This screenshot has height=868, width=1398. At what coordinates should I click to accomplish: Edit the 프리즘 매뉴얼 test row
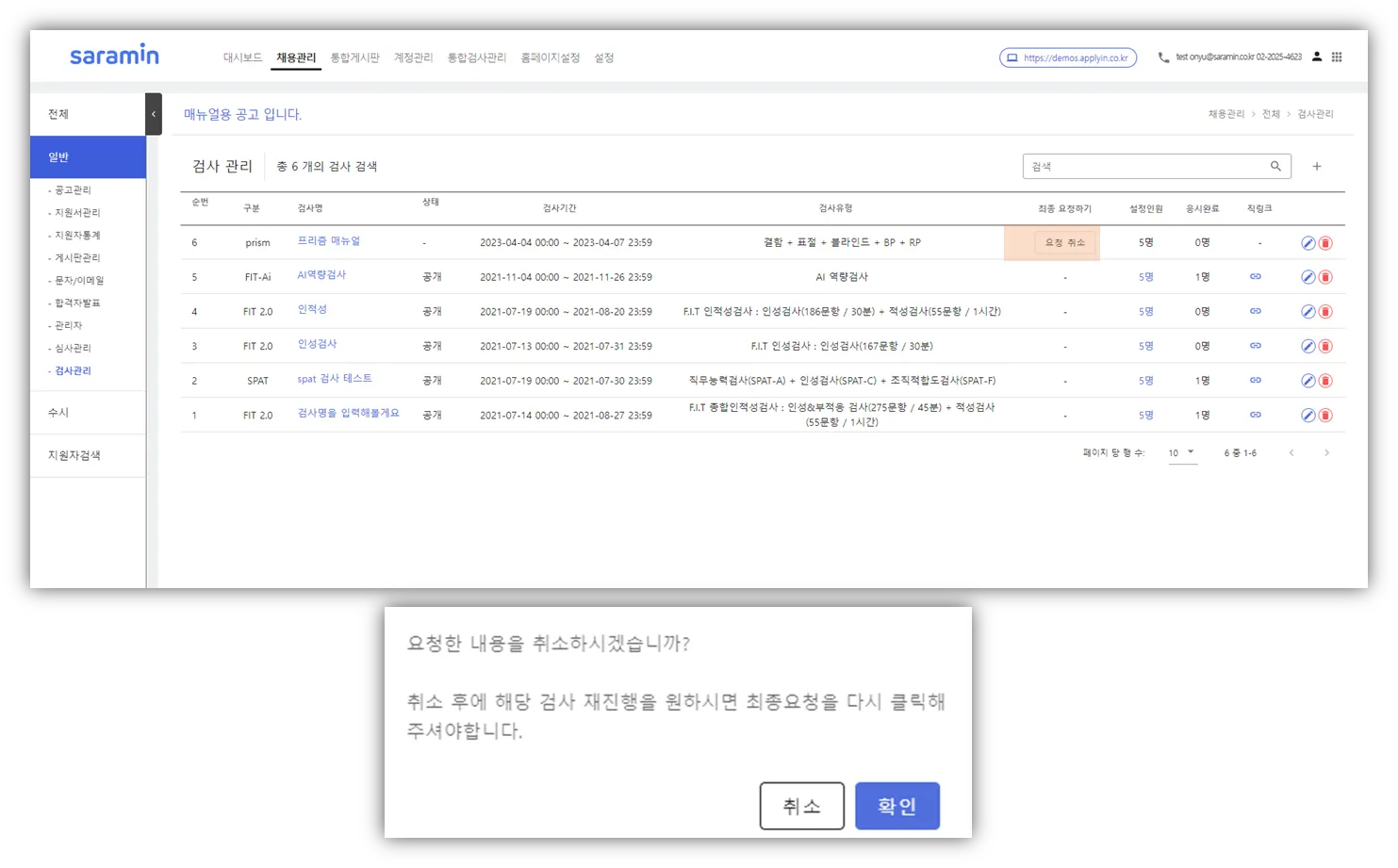[1308, 243]
